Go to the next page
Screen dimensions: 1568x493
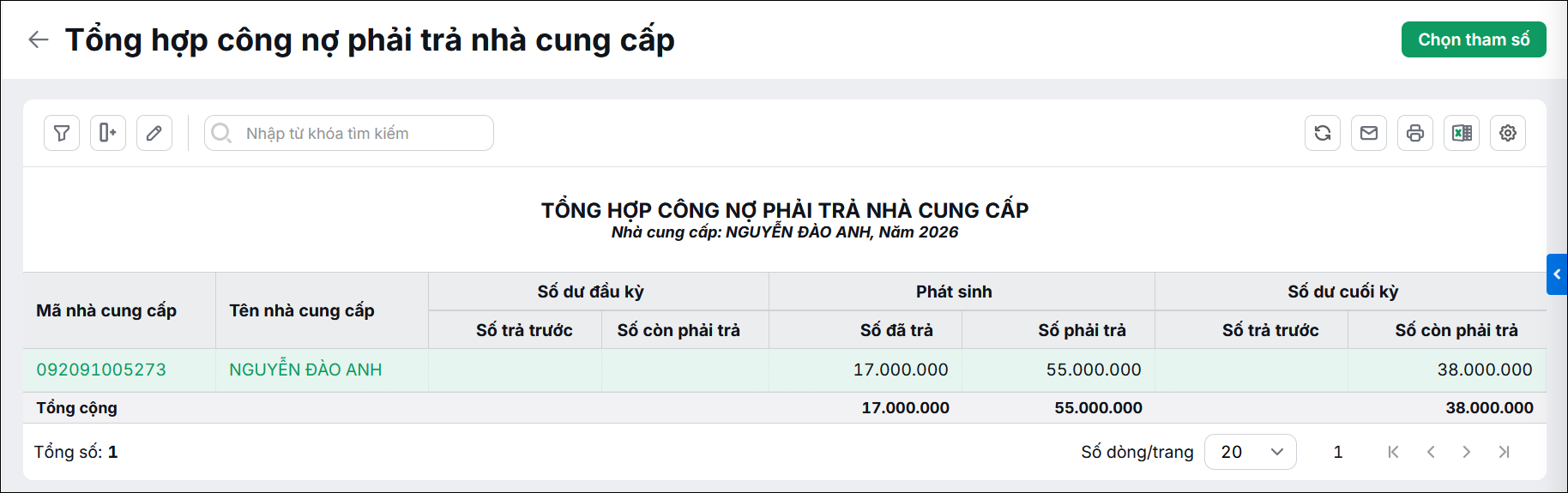tap(1467, 452)
